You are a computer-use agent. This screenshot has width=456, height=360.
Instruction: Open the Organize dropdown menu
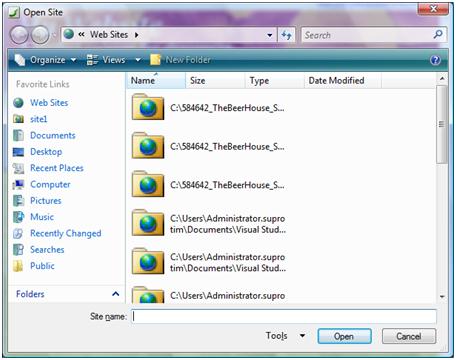pyautogui.click(x=46, y=60)
